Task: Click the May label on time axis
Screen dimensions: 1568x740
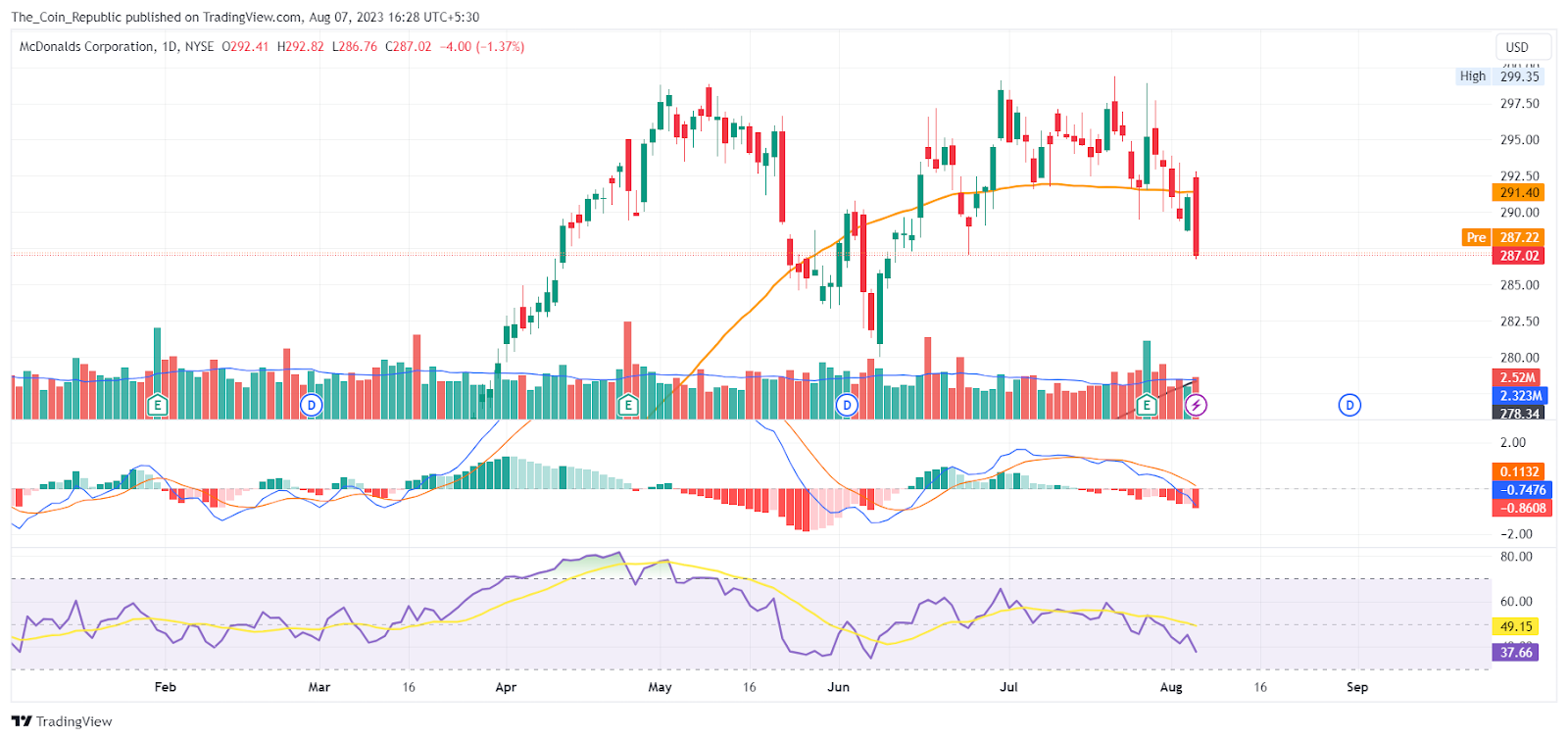Action: (x=661, y=687)
